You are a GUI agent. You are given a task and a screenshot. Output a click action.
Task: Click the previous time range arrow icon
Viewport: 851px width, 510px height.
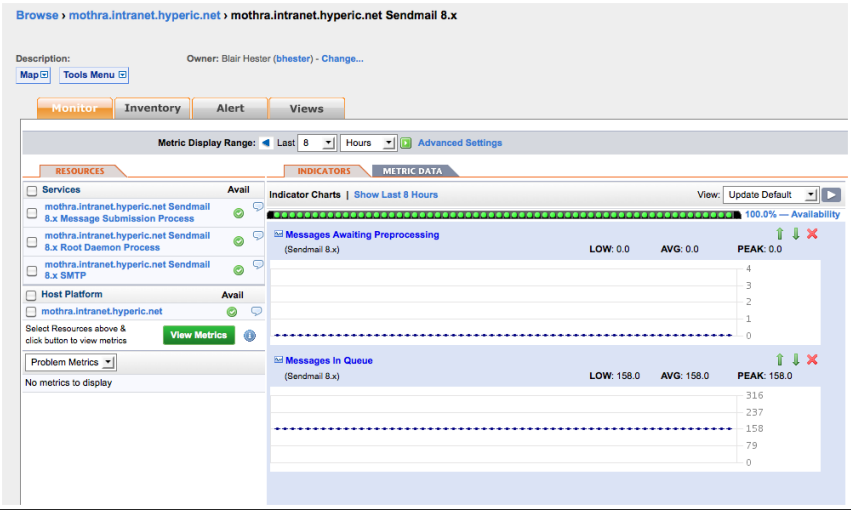point(266,143)
